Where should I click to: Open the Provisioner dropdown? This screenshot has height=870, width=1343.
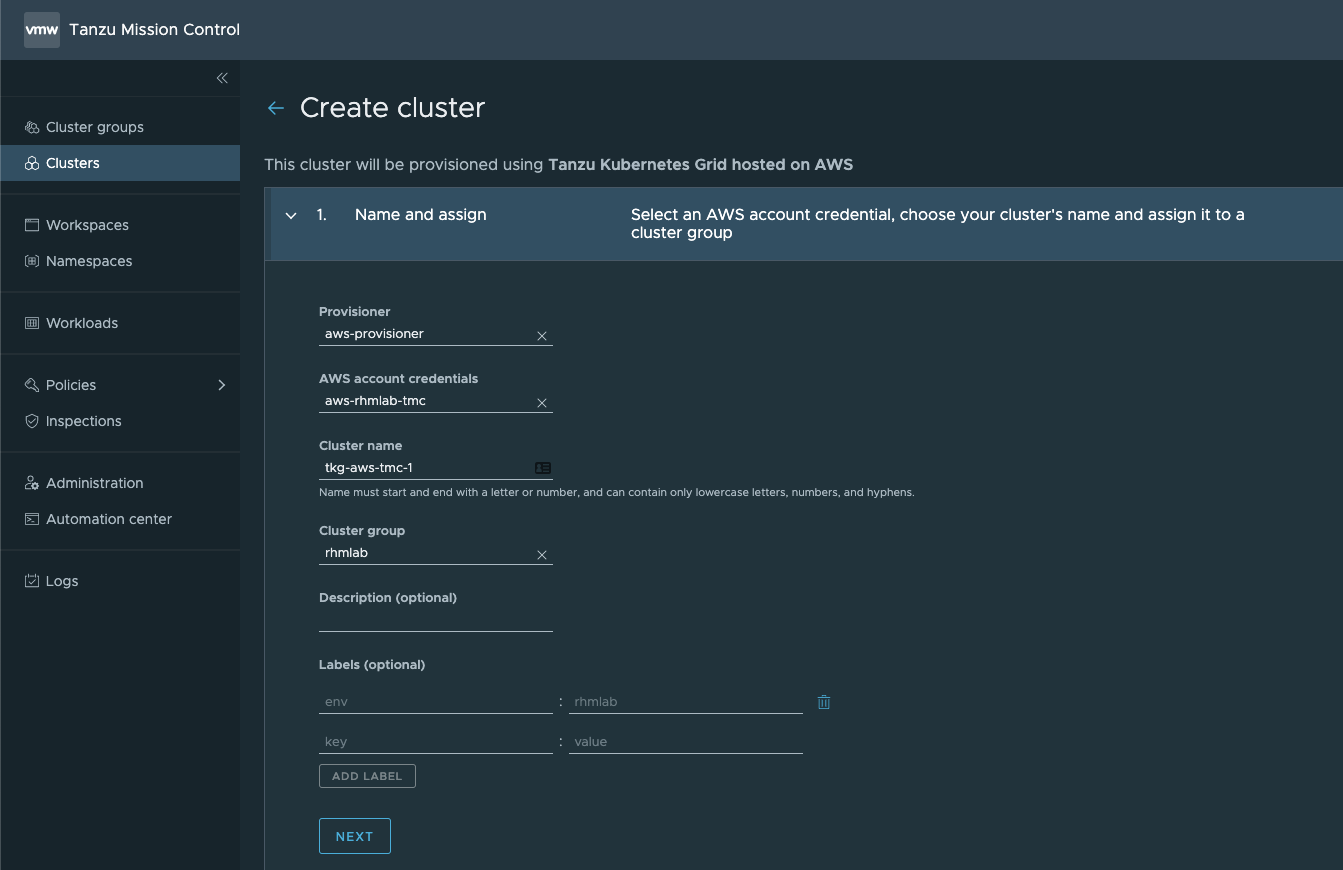tap(436, 334)
